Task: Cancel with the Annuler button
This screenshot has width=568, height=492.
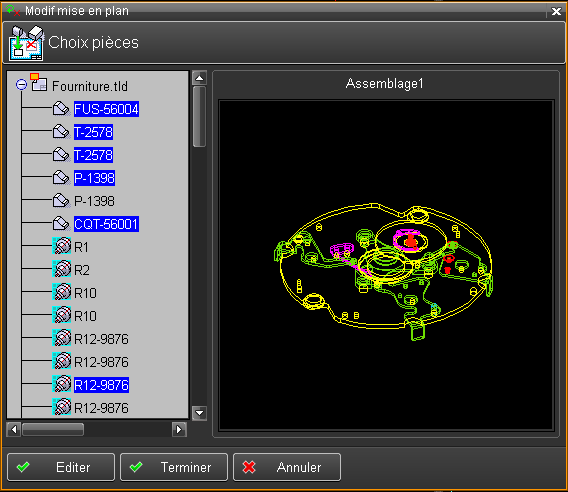Action: click(287, 467)
